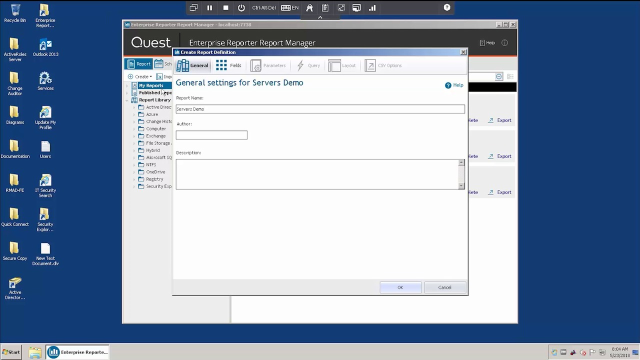The width and height of the screenshot is (640, 360).
Task: Select the Services desktop icon
Action: 45,81
